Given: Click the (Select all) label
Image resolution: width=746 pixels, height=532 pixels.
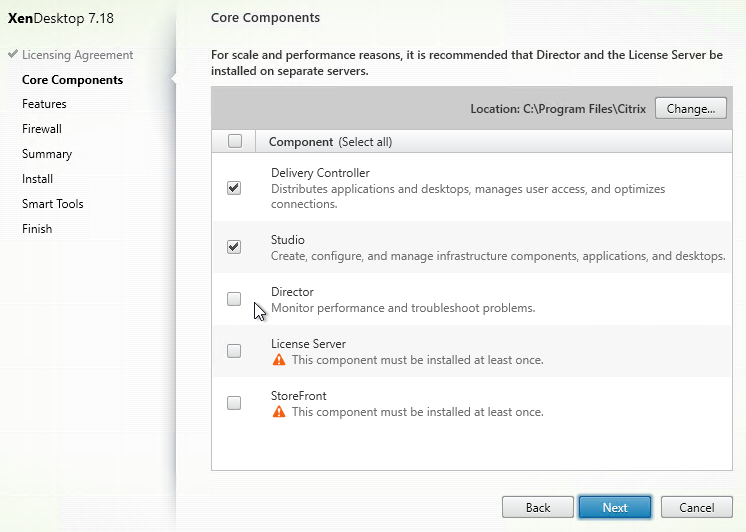Looking at the screenshot, I should (x=365, y=142).
